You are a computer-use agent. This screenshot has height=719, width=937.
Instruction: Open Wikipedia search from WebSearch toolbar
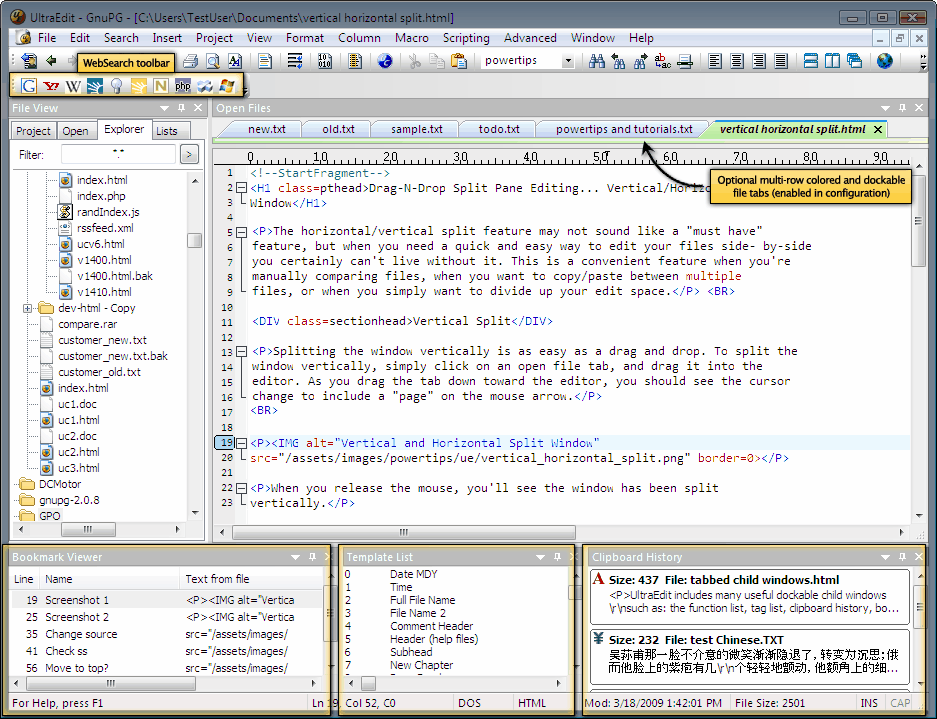tap(73, 86)
